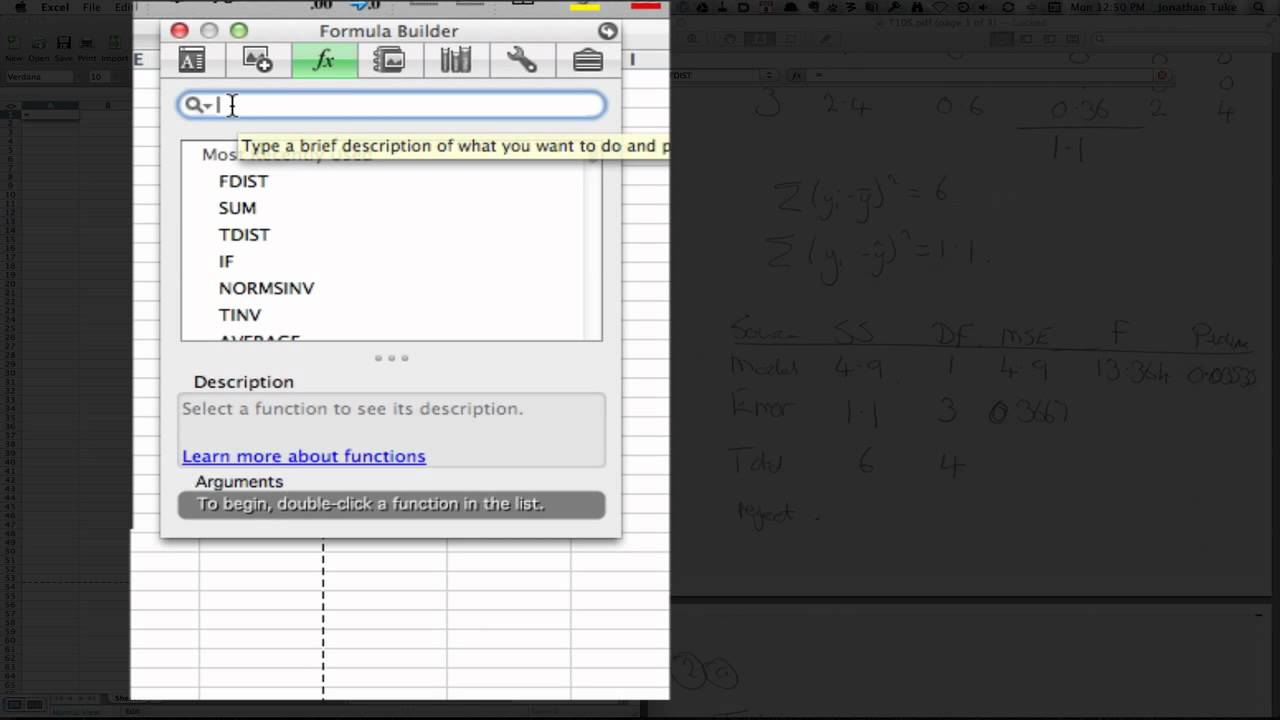
Task: Select column I header in spreadsheet
Action: coord(632,60)
